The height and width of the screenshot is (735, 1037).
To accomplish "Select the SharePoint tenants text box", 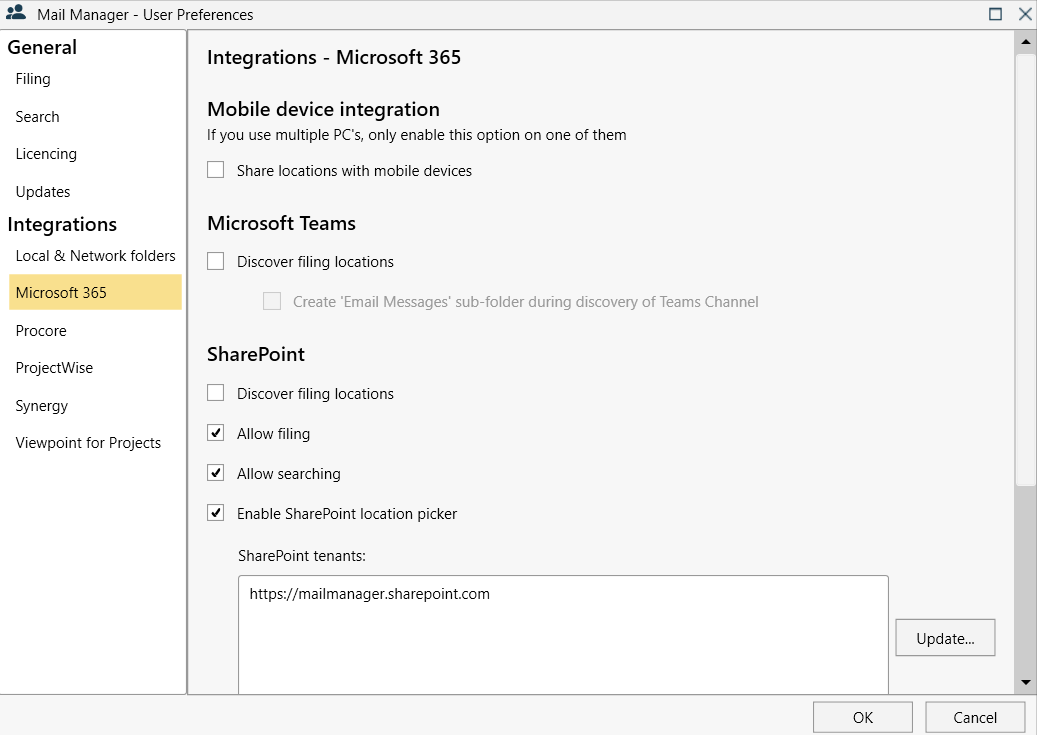I will pyautogui.click(x=562, y=632).
